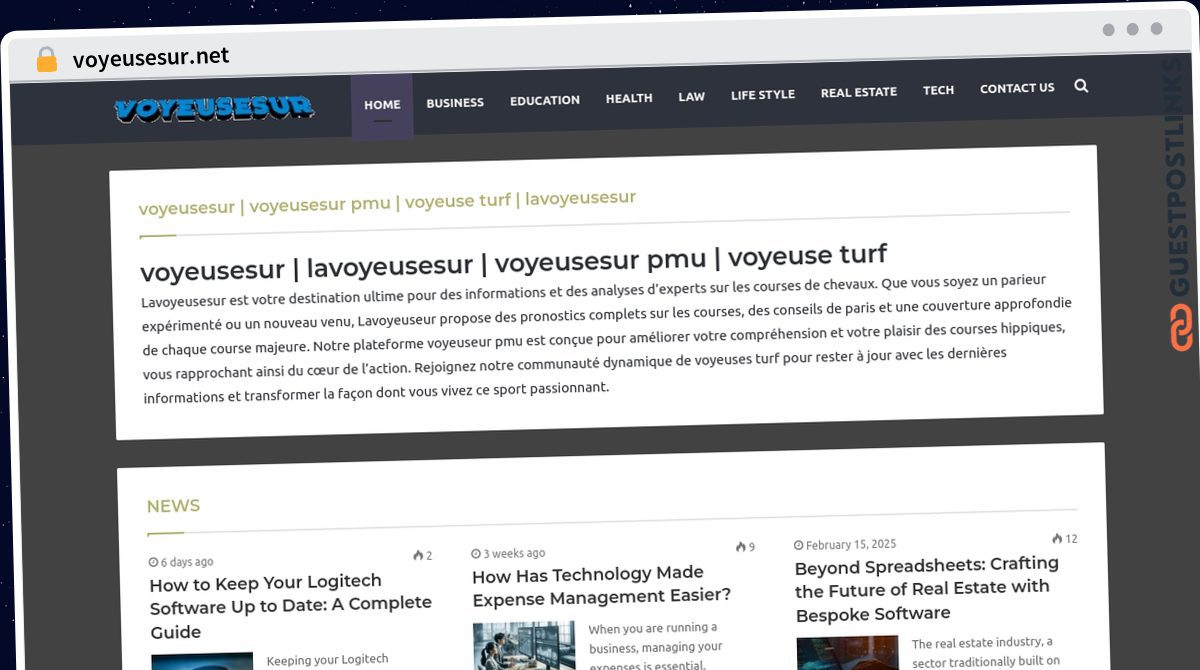Screen dimensions: 1200x670
Task: Click the padlock icon beside the URL
Action: (x=46, y=60)
